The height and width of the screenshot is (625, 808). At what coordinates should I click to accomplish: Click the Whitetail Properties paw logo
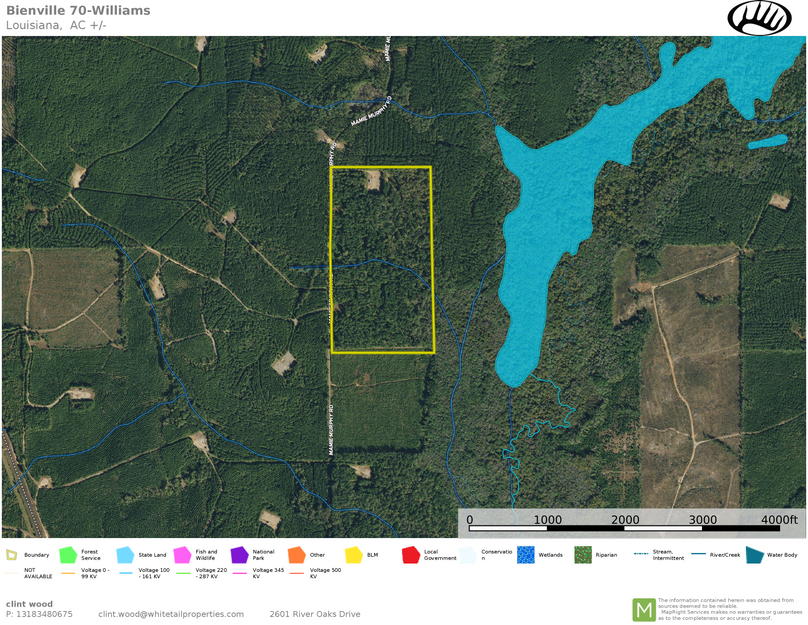coord(759,18)
